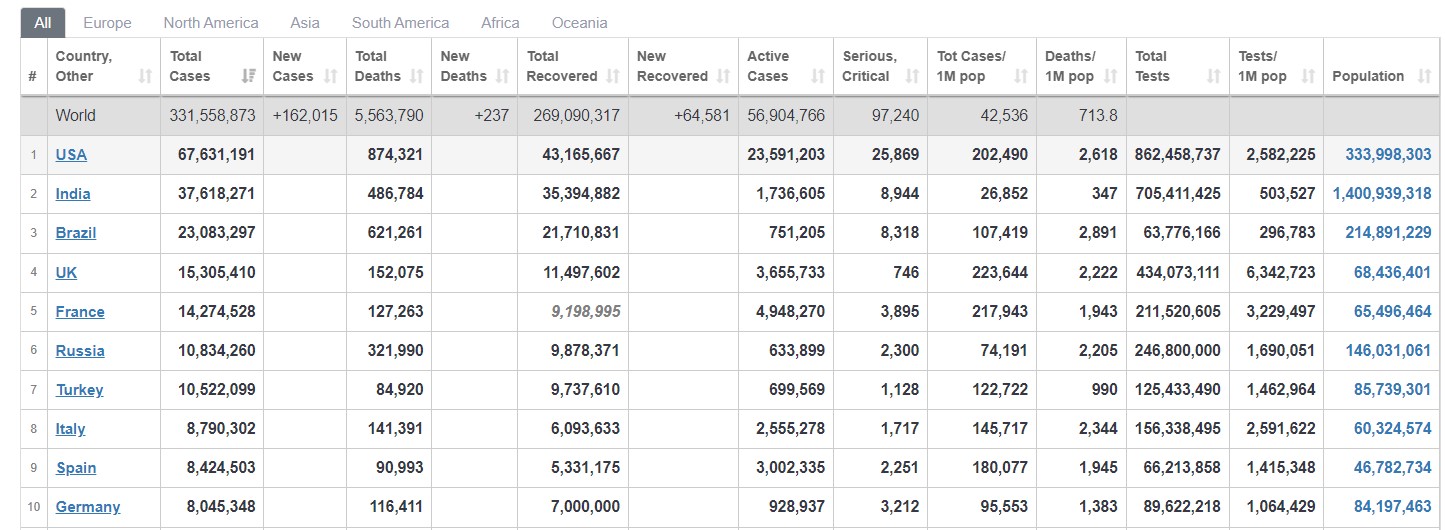
Task: Select UK active cases 3,655,733
Action: 790,272
